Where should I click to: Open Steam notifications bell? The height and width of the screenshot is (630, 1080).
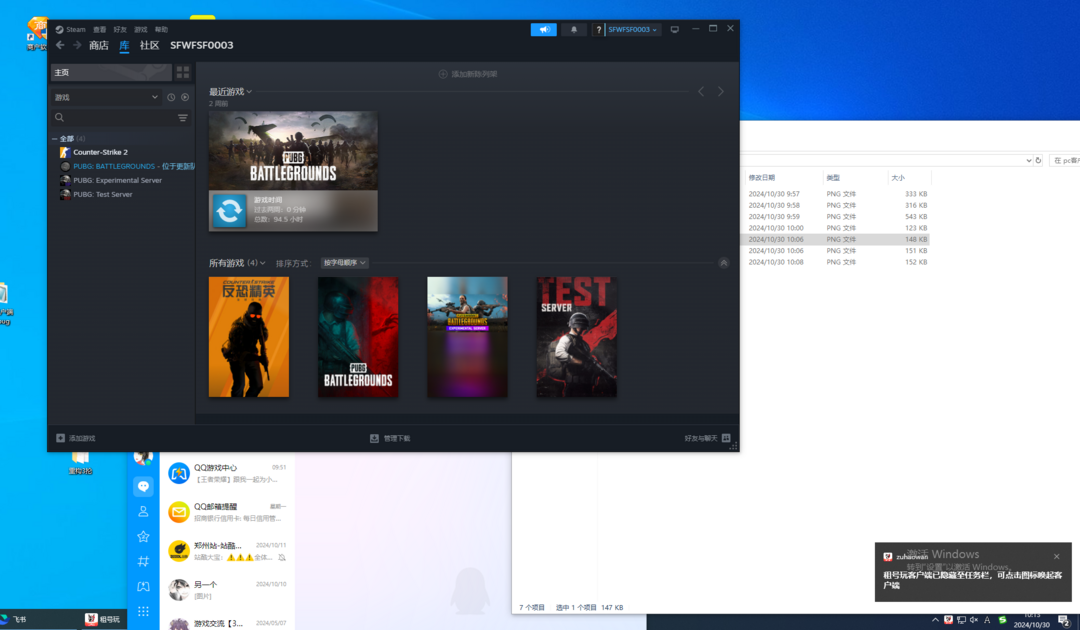[574, 30]
